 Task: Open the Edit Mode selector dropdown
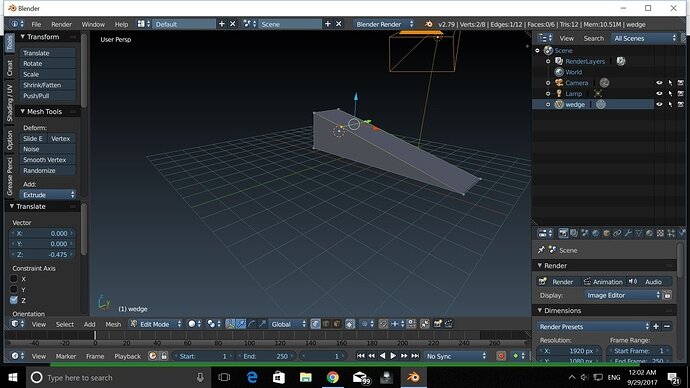pos(156,324)
